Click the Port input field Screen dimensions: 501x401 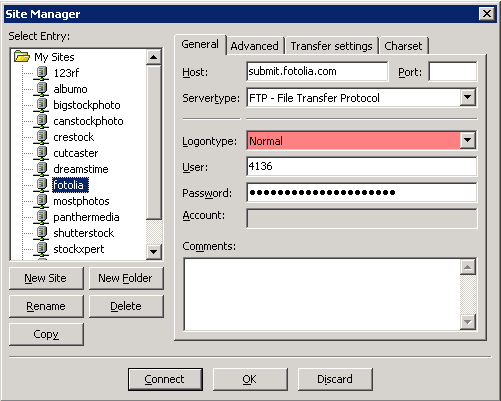point(453,71)
